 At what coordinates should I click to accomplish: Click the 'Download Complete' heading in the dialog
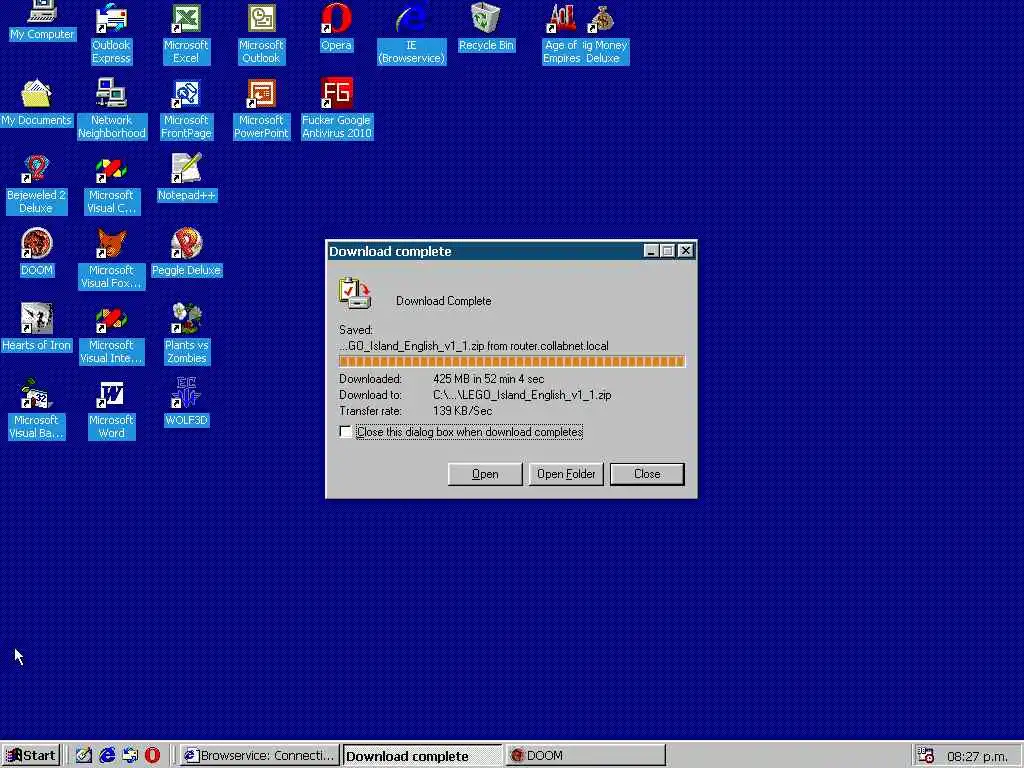(x=443, y=301)
